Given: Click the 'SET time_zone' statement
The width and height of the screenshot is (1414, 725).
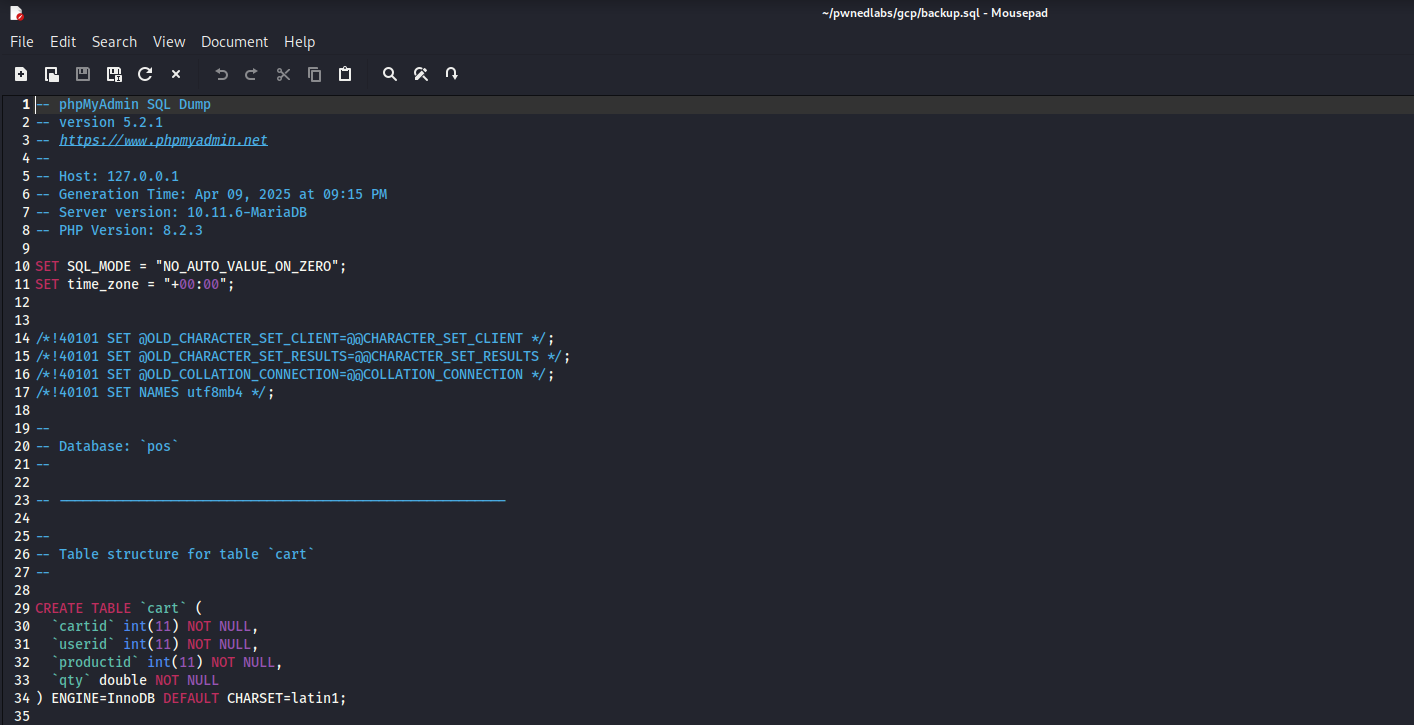Looking at the screenshot, I should 135,284.
